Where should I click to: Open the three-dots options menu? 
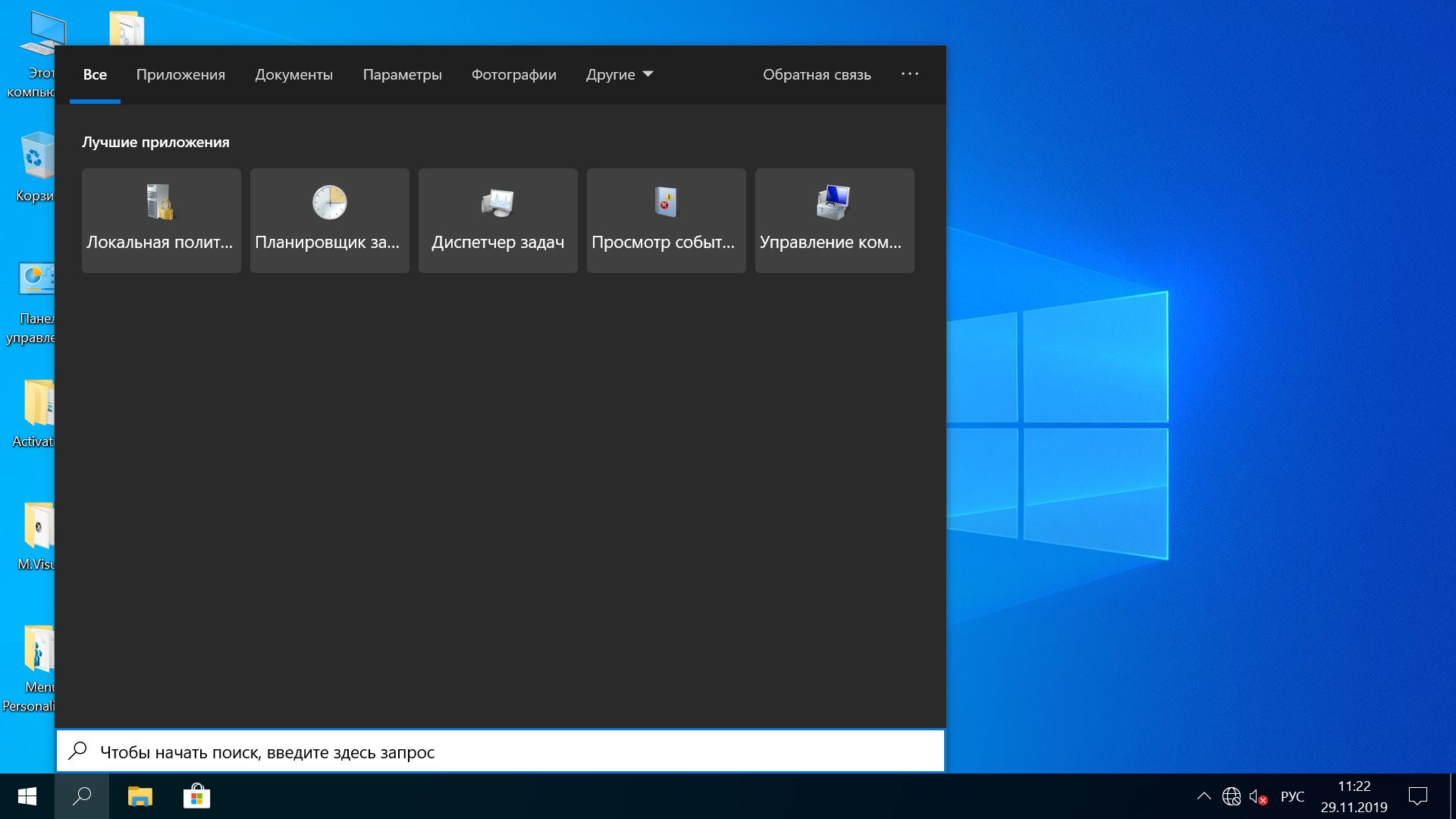click(909, 74)
